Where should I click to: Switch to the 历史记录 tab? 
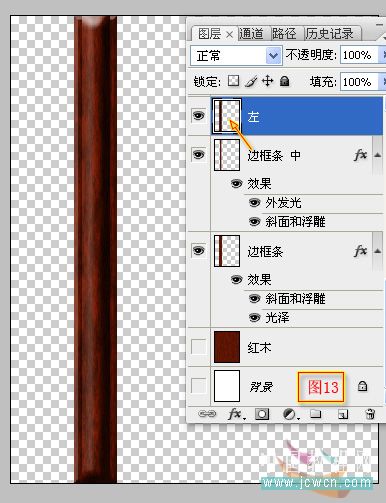[329, 34]
